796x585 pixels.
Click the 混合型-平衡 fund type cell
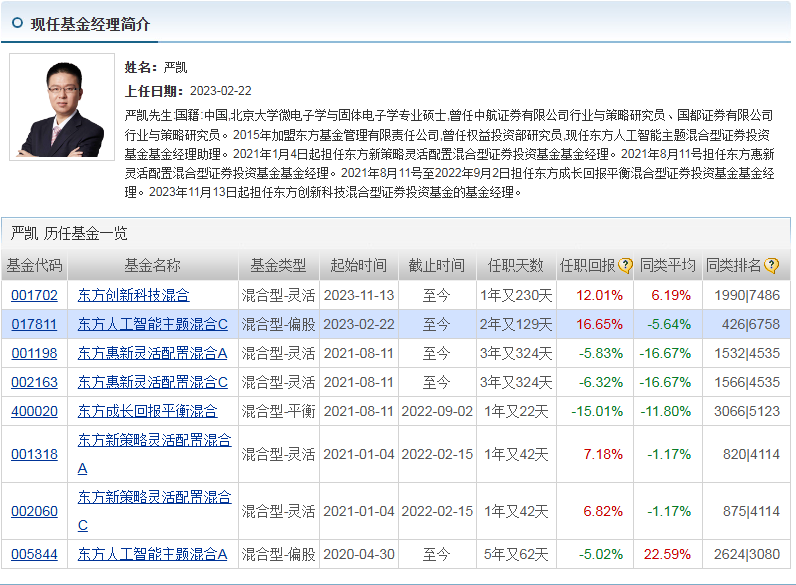279,411
